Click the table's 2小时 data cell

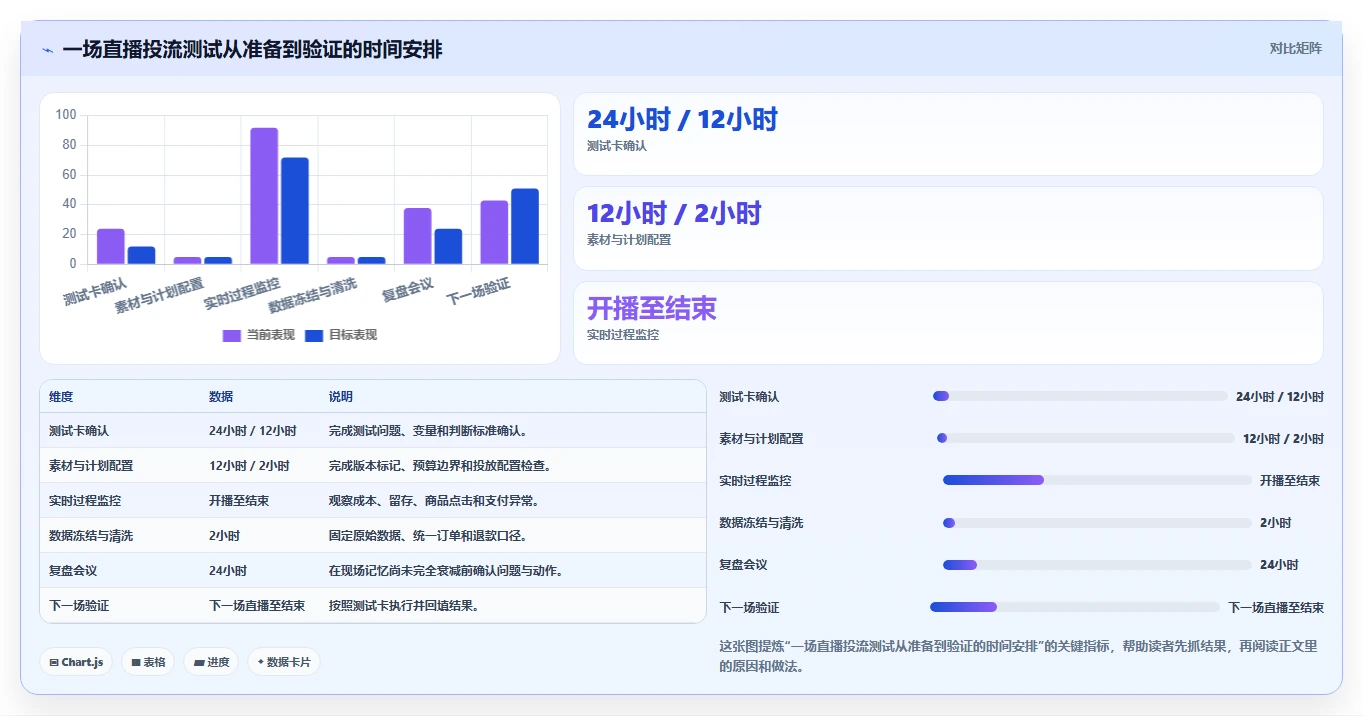[x=225, y=536]
